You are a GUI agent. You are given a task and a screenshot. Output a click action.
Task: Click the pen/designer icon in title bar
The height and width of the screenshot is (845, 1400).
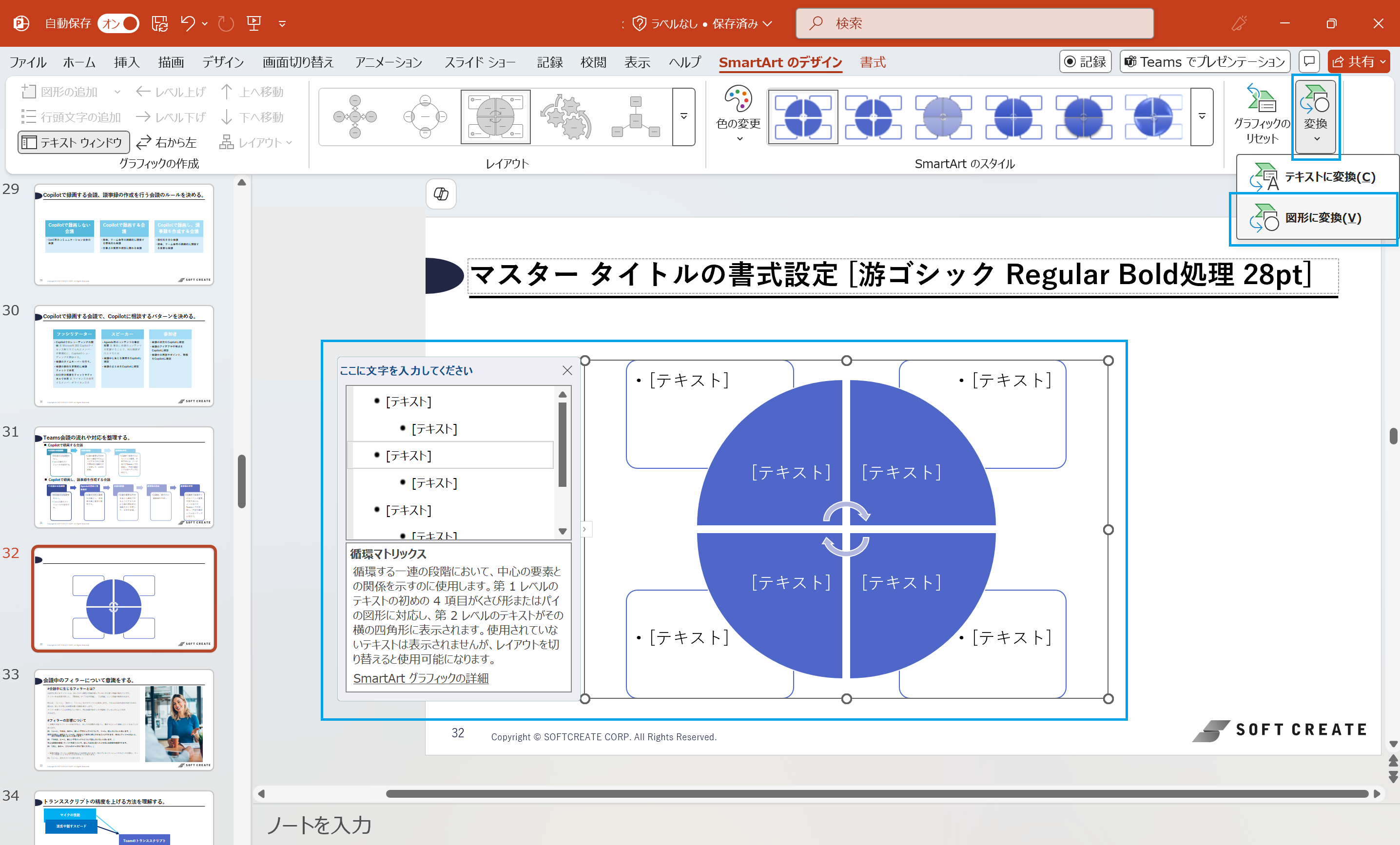click(x=1239, y=23)
